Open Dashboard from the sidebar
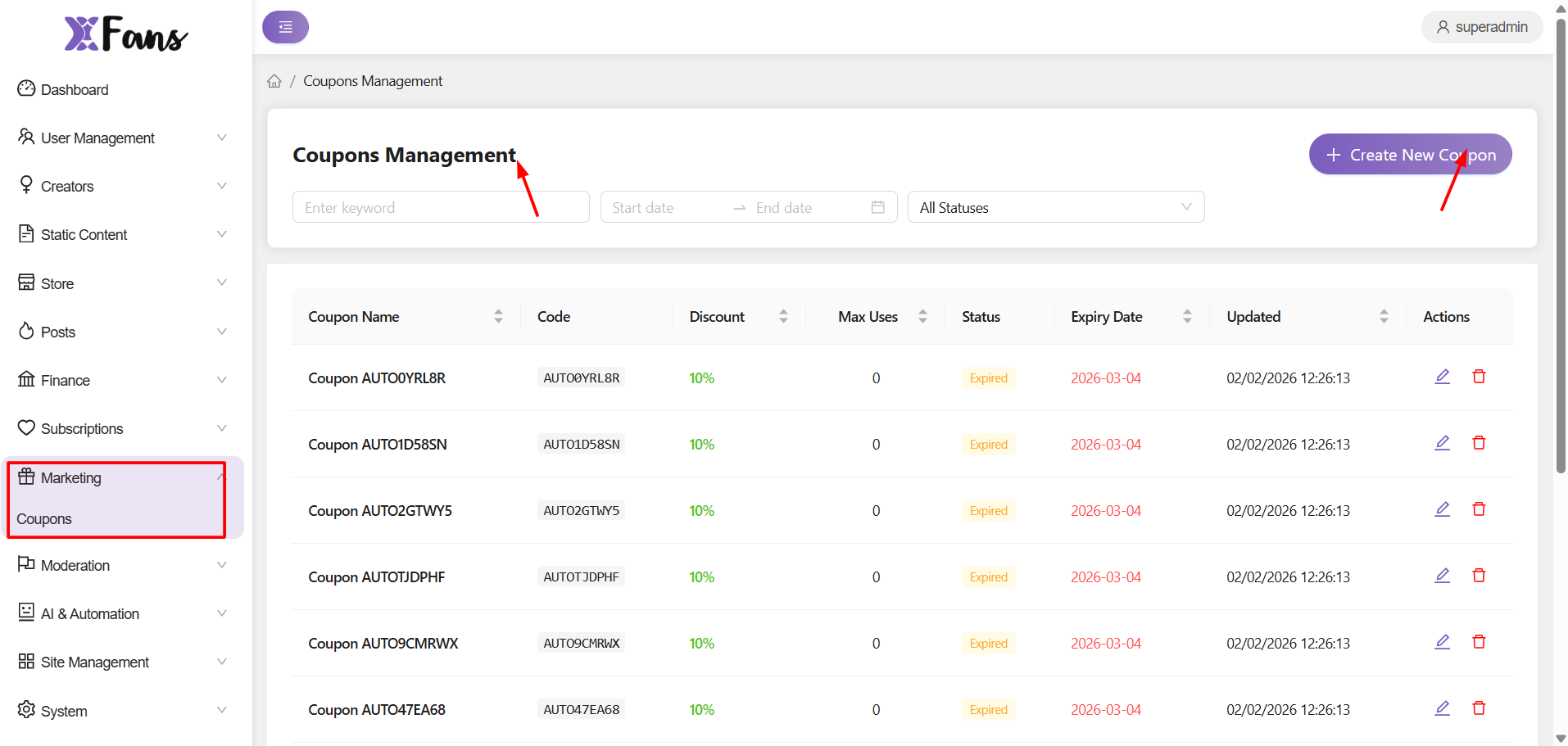Viewport: 1568px width, 746px height. [74, 89]
